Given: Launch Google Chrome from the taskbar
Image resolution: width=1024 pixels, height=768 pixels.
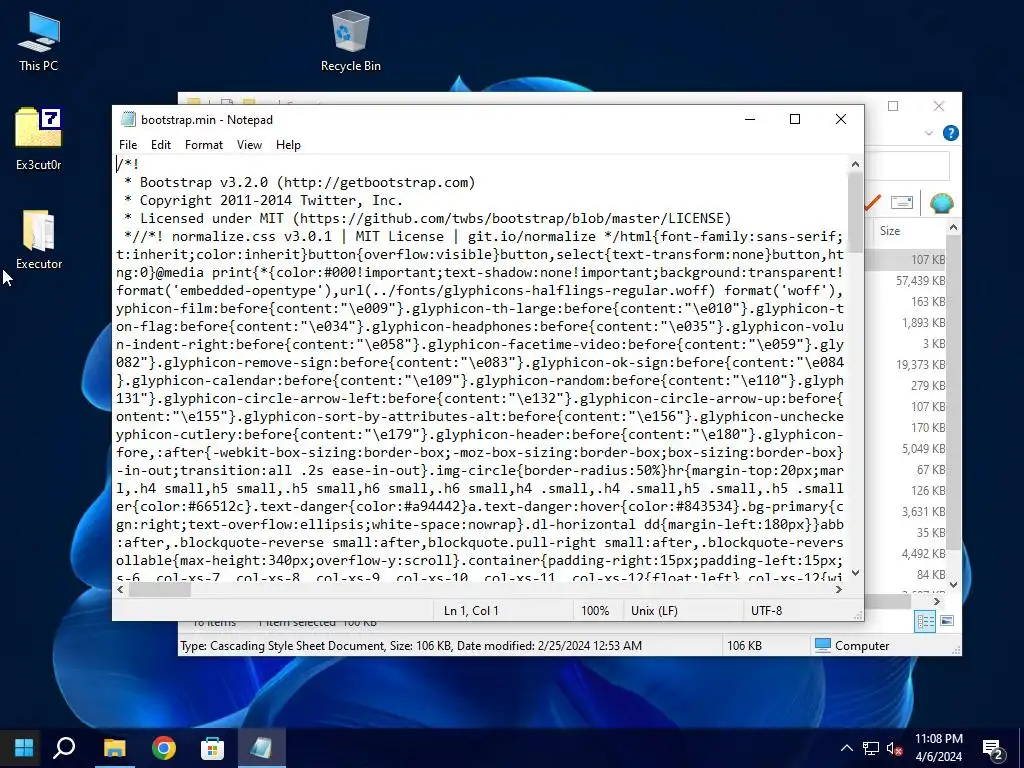Looking at the screenshot, I should coord(164,748).
